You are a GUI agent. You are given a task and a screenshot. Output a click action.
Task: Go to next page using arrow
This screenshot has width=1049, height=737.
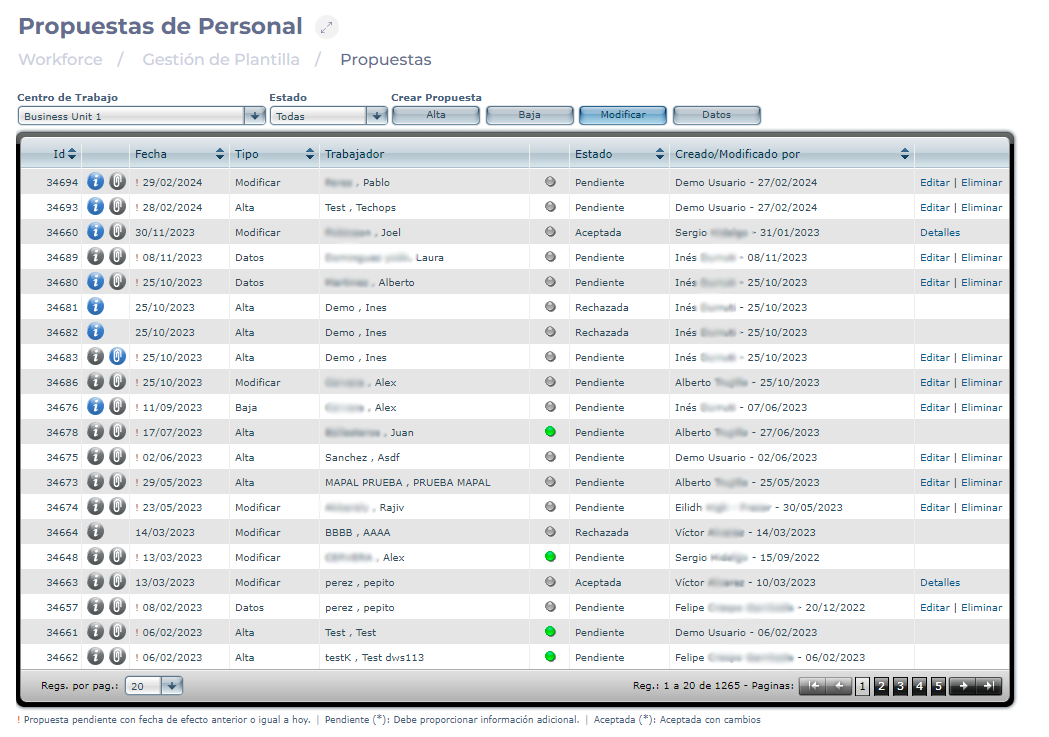pyautogui.click(x=964, y=686)
